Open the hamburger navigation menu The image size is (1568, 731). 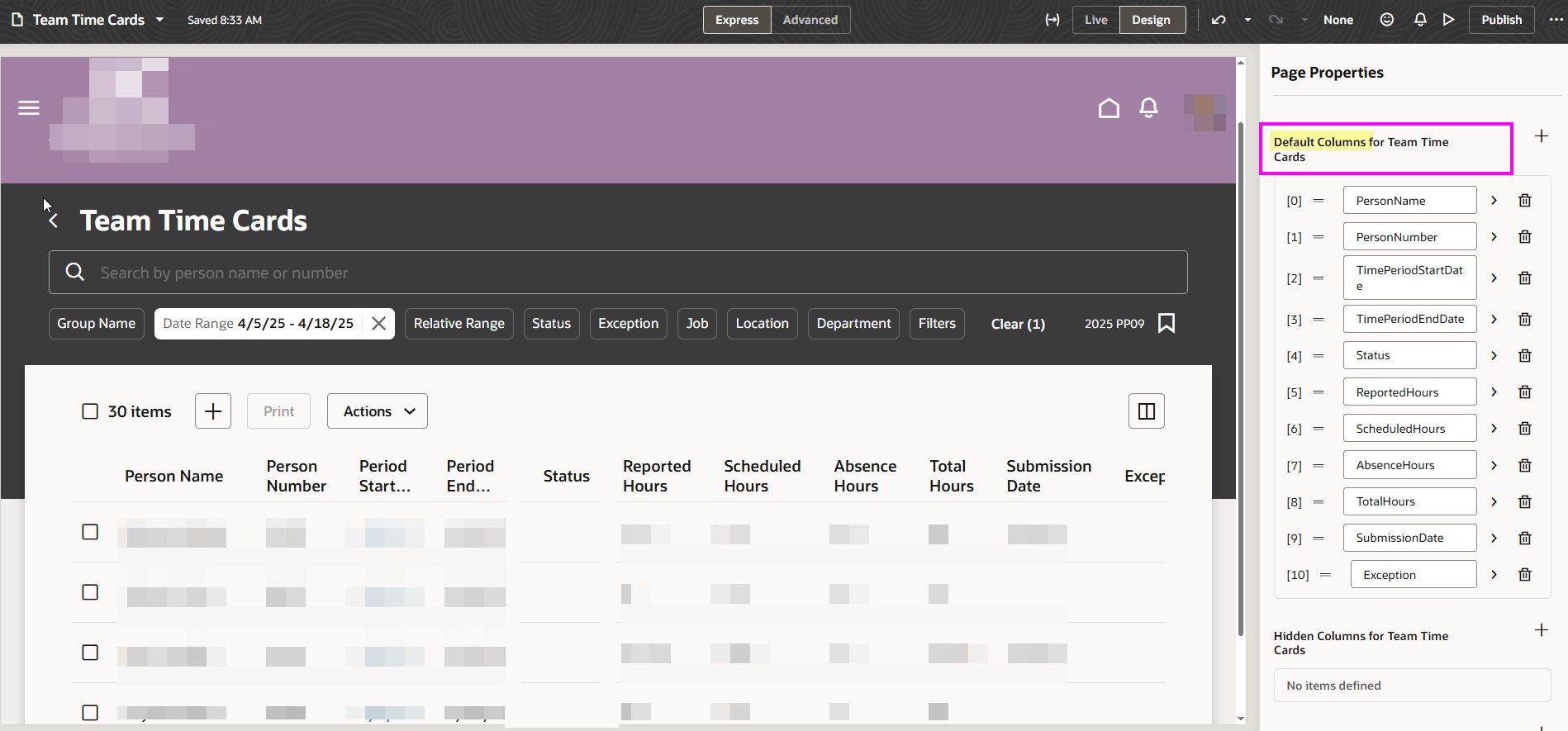point(29,108)
